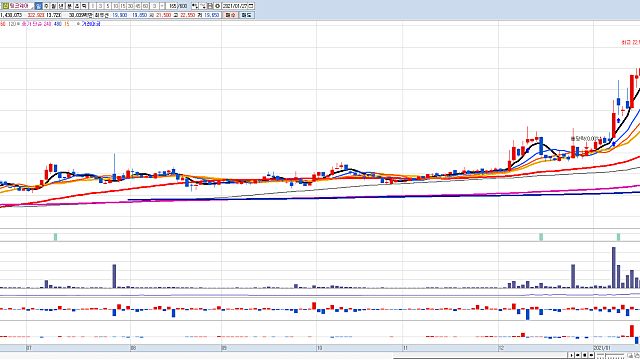
Task: Click the 1,430,073 volume value
Action: pyautogui.click(x=11, y=15)
